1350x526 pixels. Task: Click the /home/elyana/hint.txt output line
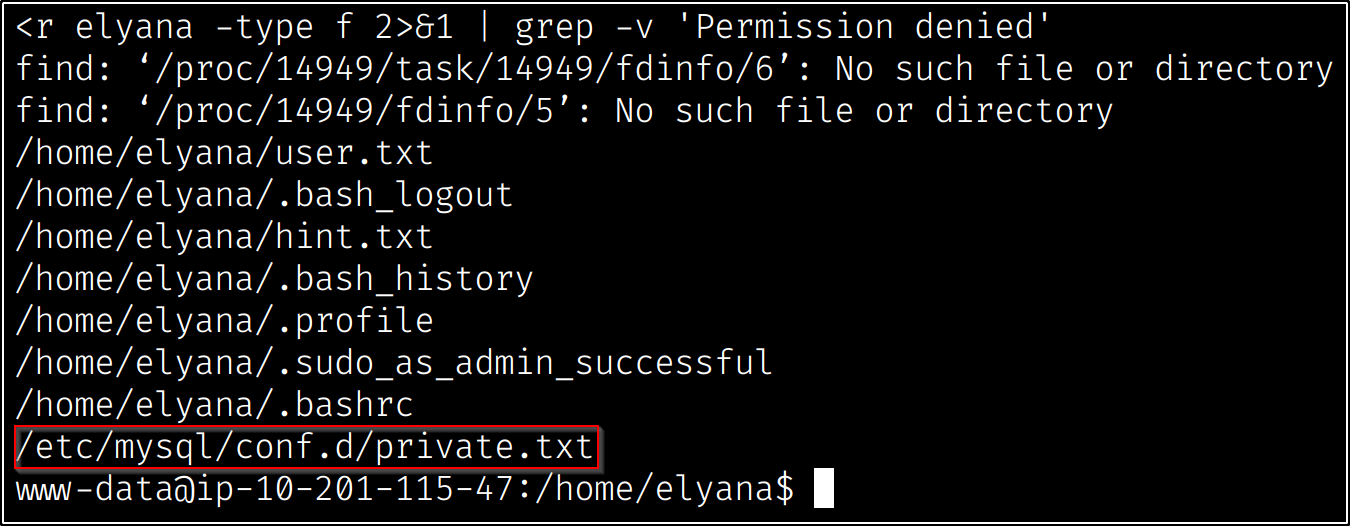tap(224, 237)
